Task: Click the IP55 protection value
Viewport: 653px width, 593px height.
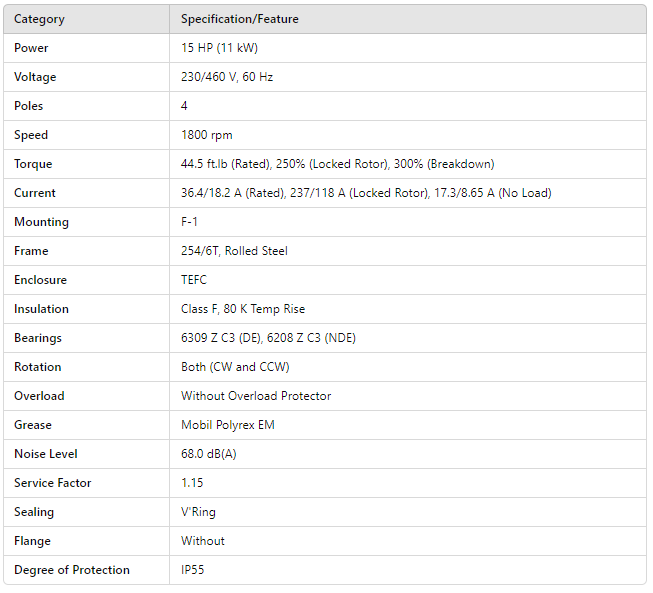Action: [192, 570]
